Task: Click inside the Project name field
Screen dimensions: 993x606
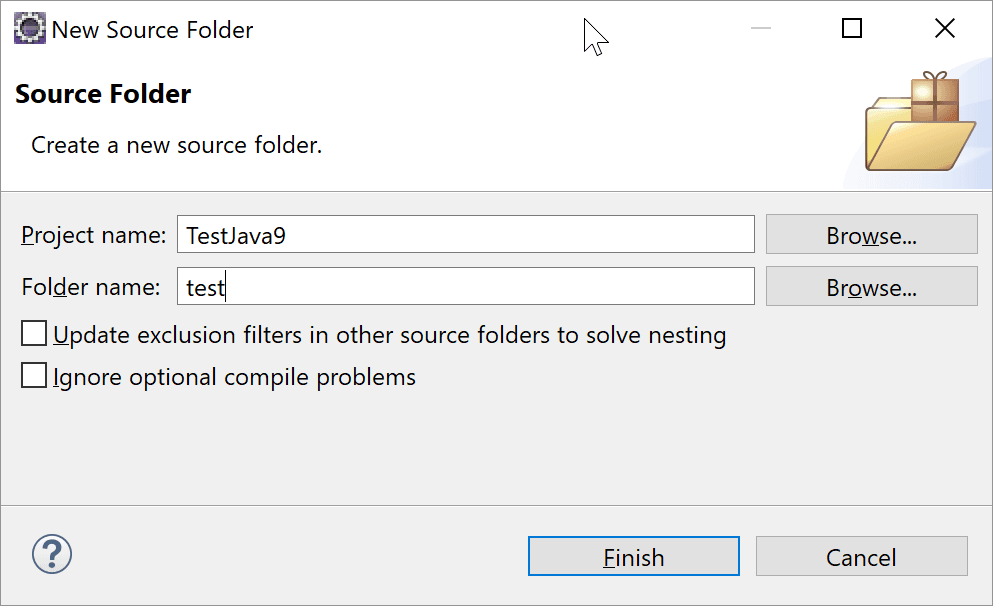Action: (465, 234)
